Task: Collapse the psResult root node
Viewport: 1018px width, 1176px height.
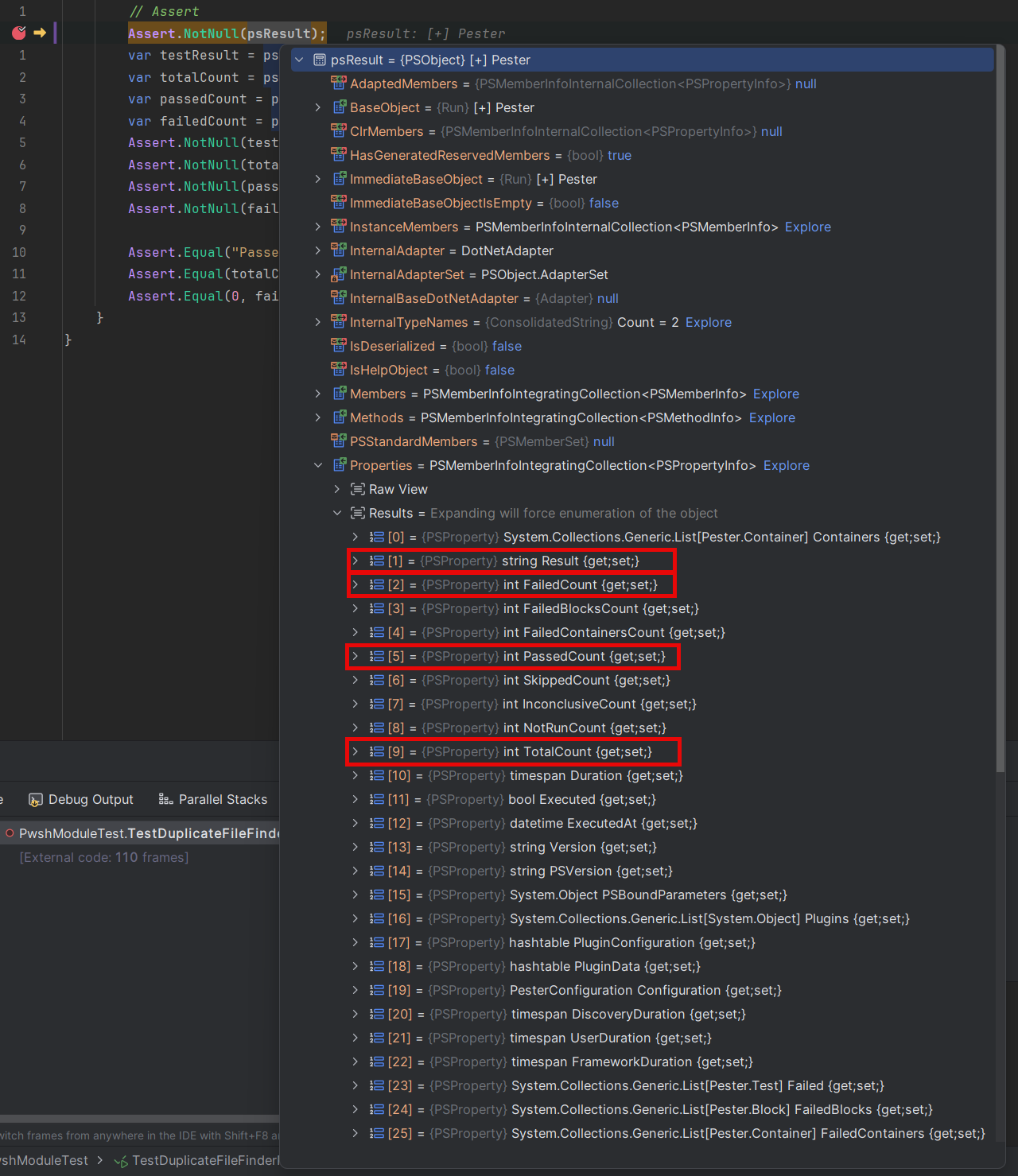Action: click(300, 60)
